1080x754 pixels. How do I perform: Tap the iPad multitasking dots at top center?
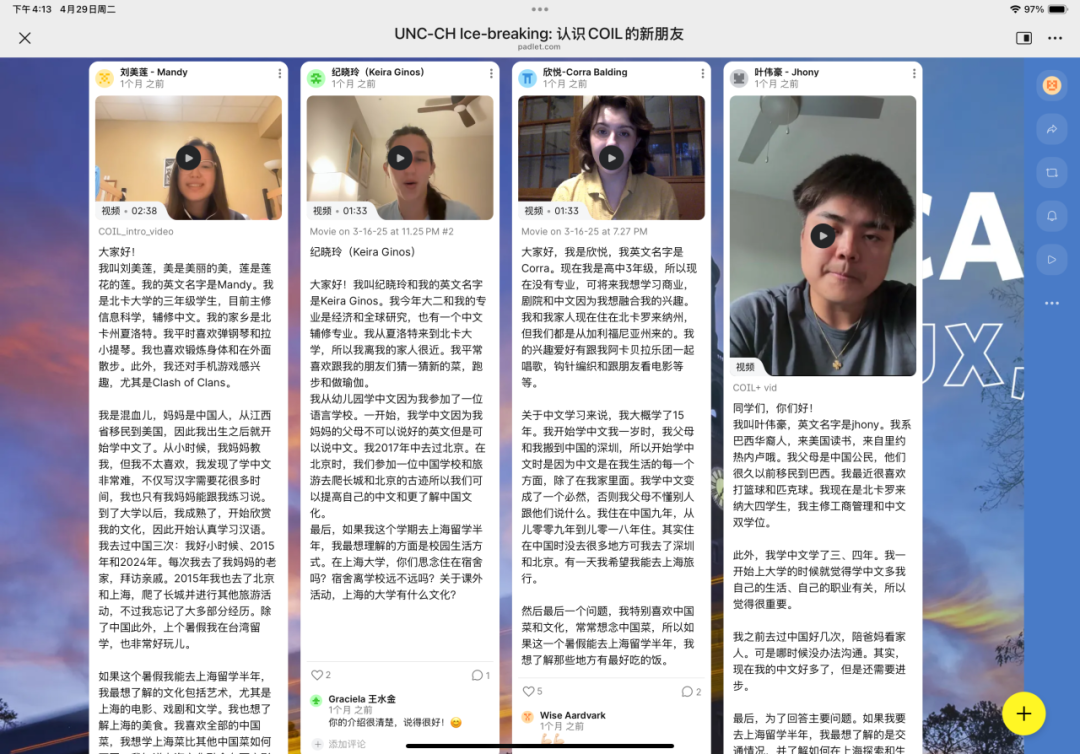(x=540, y=9)
